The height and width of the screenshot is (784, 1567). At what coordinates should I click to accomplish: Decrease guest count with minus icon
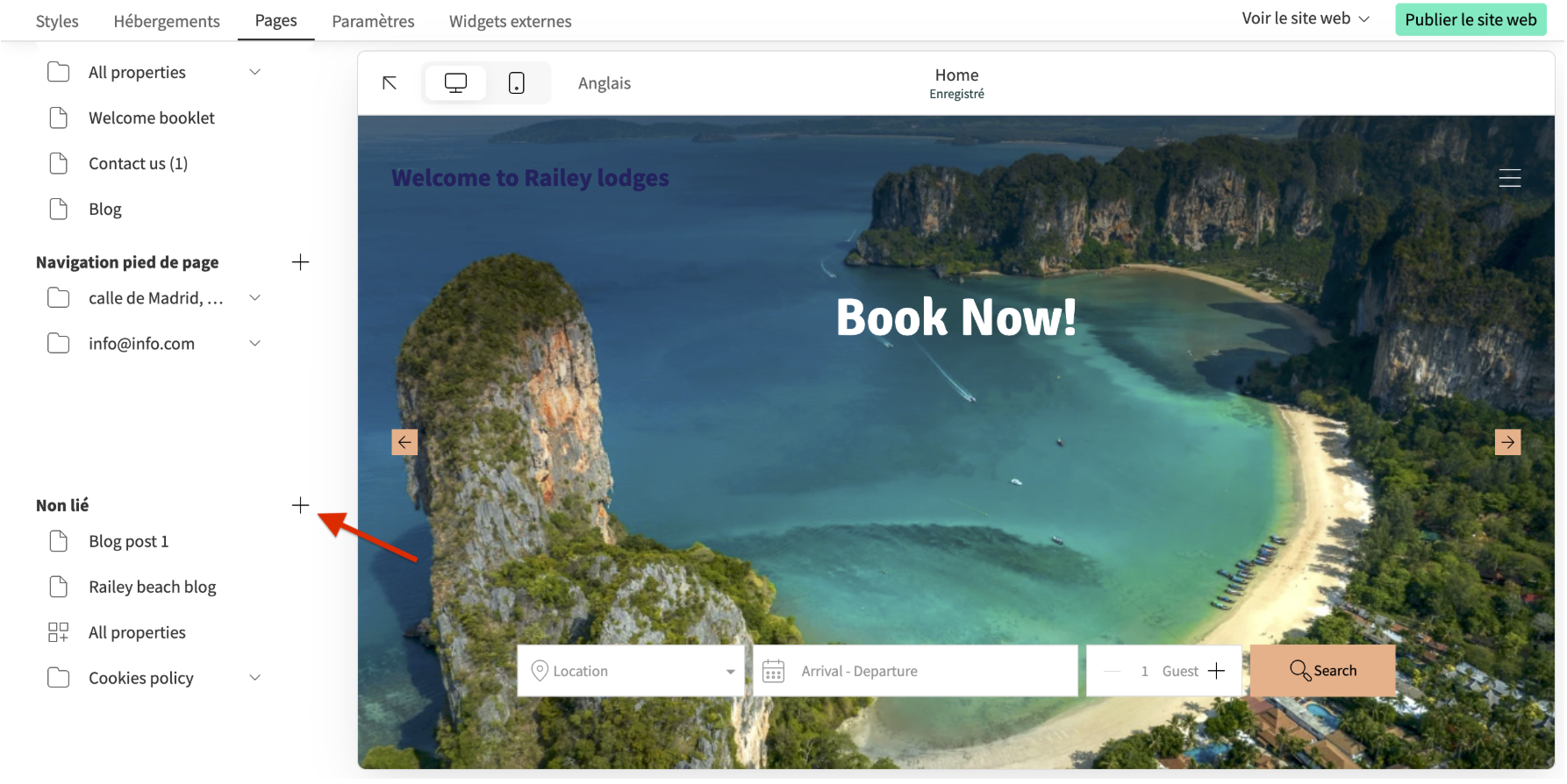(1112, 671)
